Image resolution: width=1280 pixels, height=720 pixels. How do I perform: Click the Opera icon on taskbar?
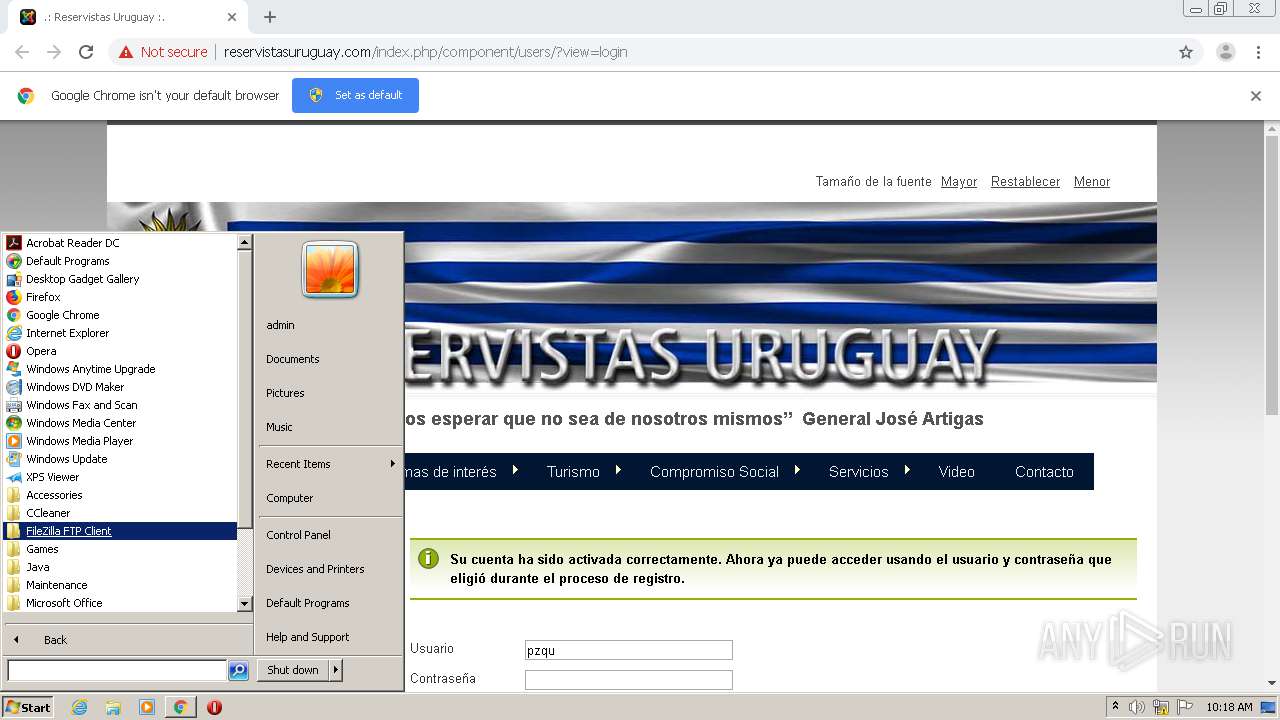coord(214,707)
